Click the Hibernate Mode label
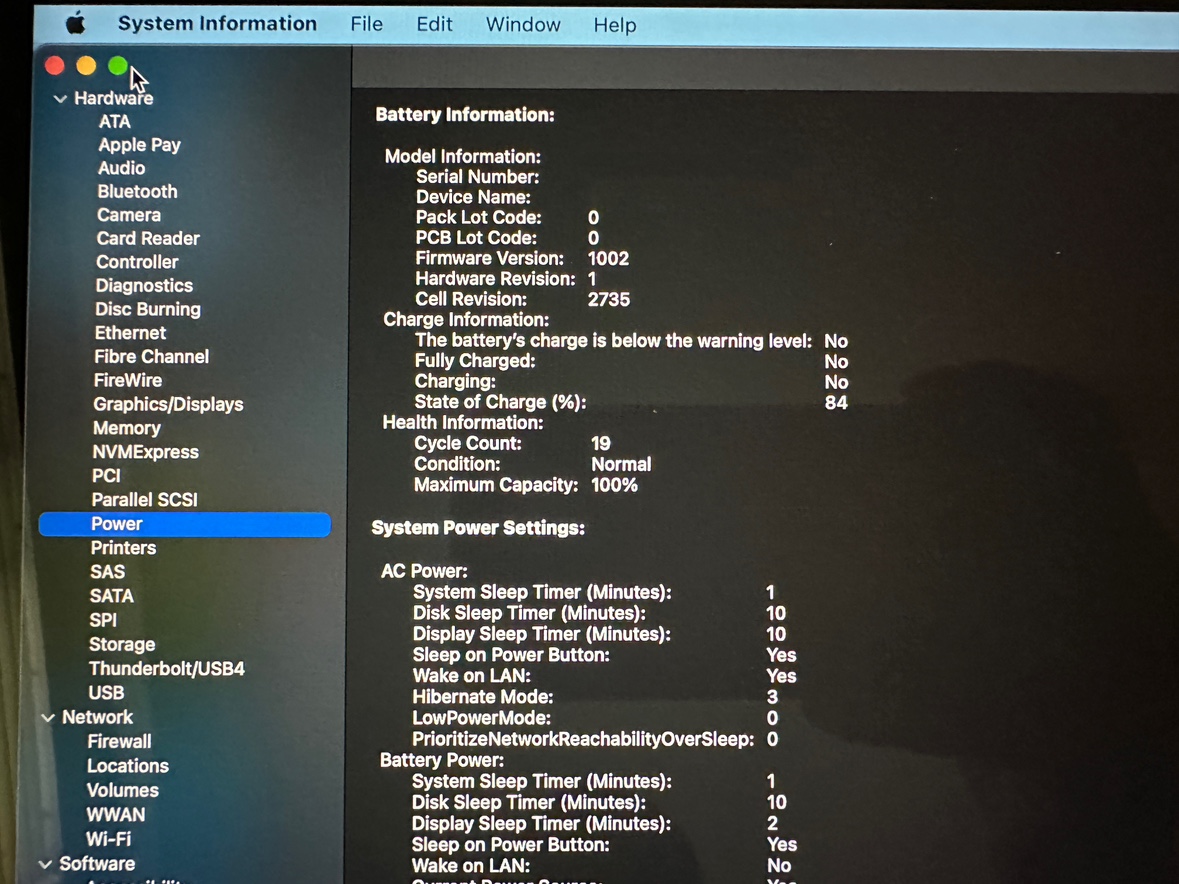This screenshot has height=884, width=1179. coord(483,698)
